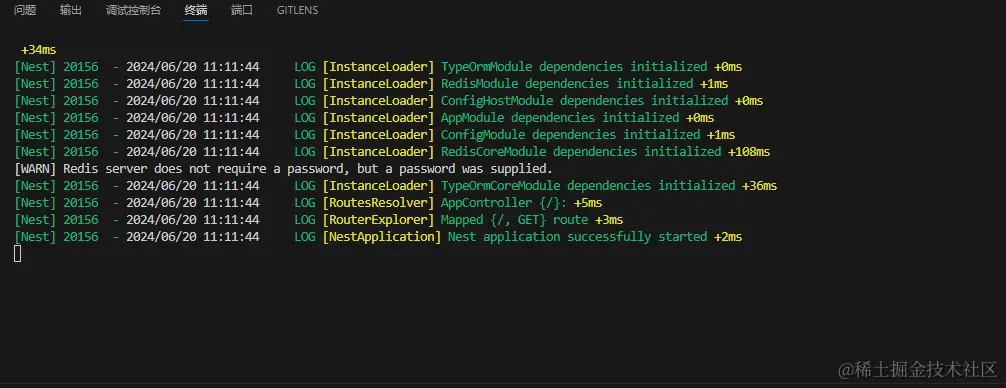Click the ConfigModule dependencies initialized line
The height and width of the screenshot is (388, 1006).
pos(375,135)
